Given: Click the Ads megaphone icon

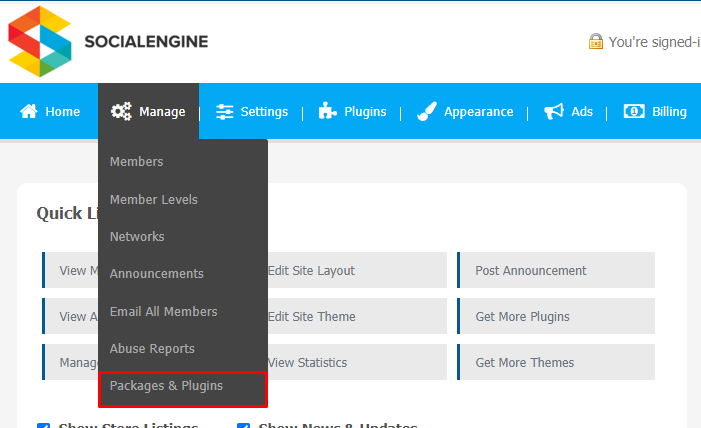Looking at the screenshot, I should pyautogui.click(x=554, y=111).
